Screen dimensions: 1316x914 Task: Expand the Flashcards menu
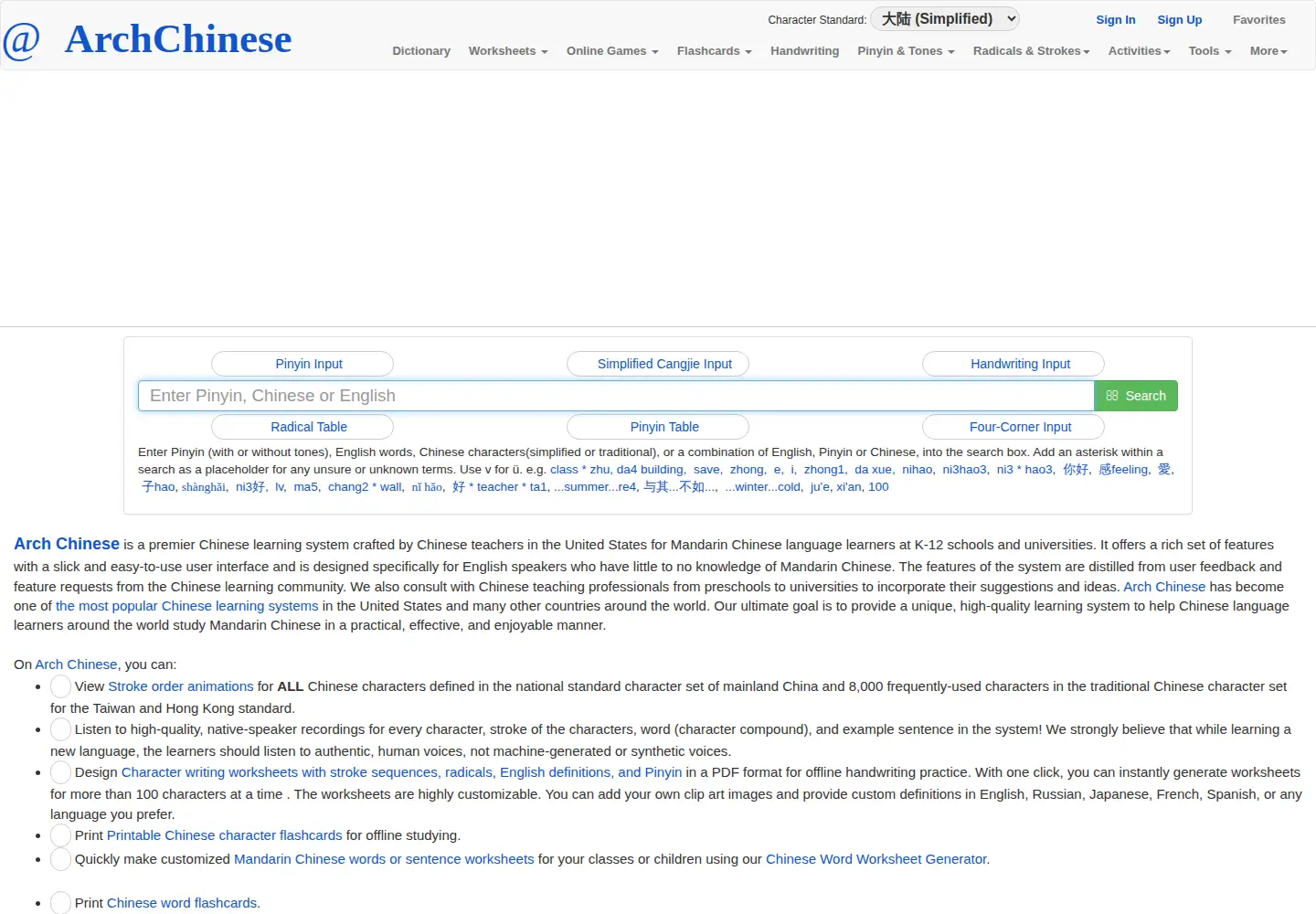click(x=715, y=51)
